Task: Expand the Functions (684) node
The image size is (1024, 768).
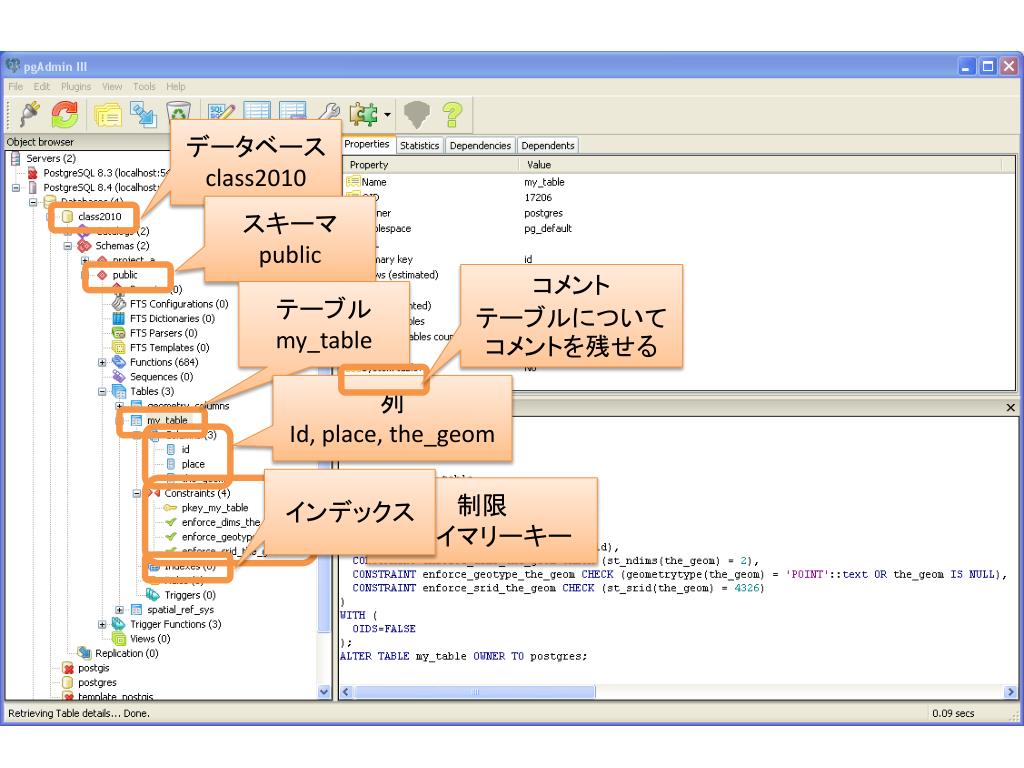Action: pos(102,362)
